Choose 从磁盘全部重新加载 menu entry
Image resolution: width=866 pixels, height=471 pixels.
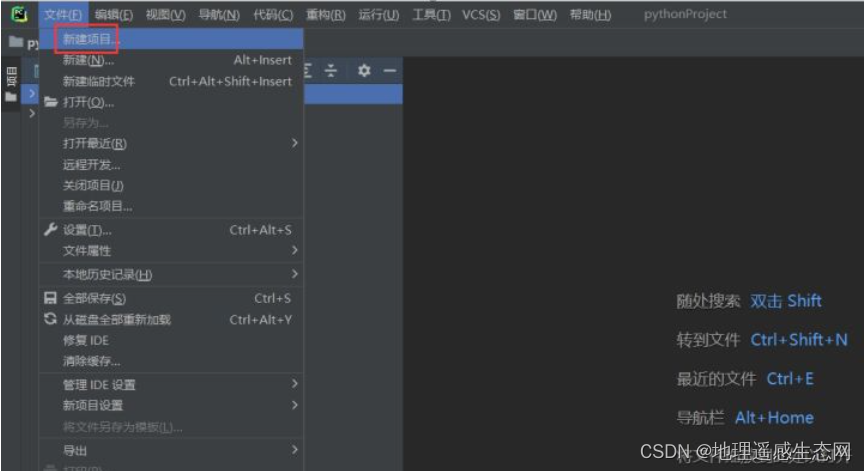171,320
